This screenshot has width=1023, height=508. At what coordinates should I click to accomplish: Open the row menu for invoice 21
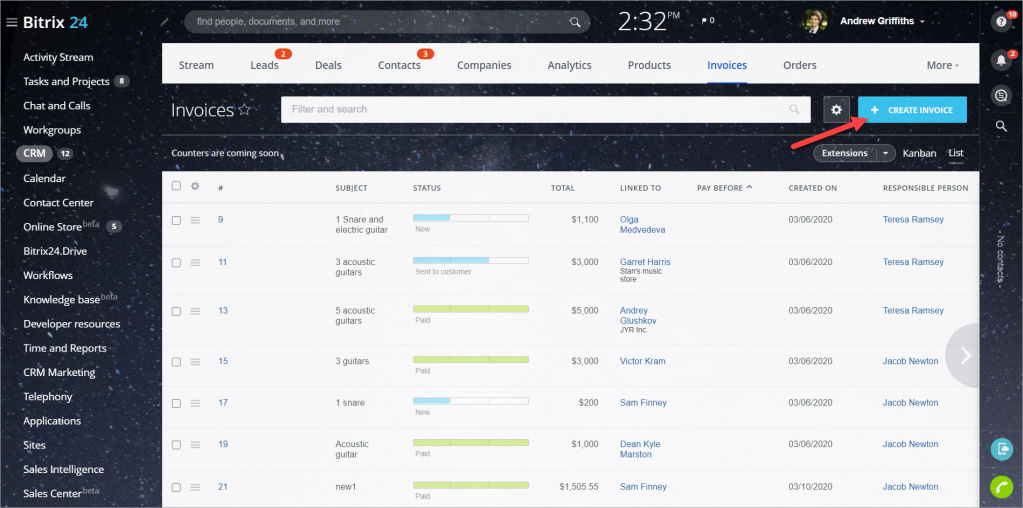pos(195,487)
